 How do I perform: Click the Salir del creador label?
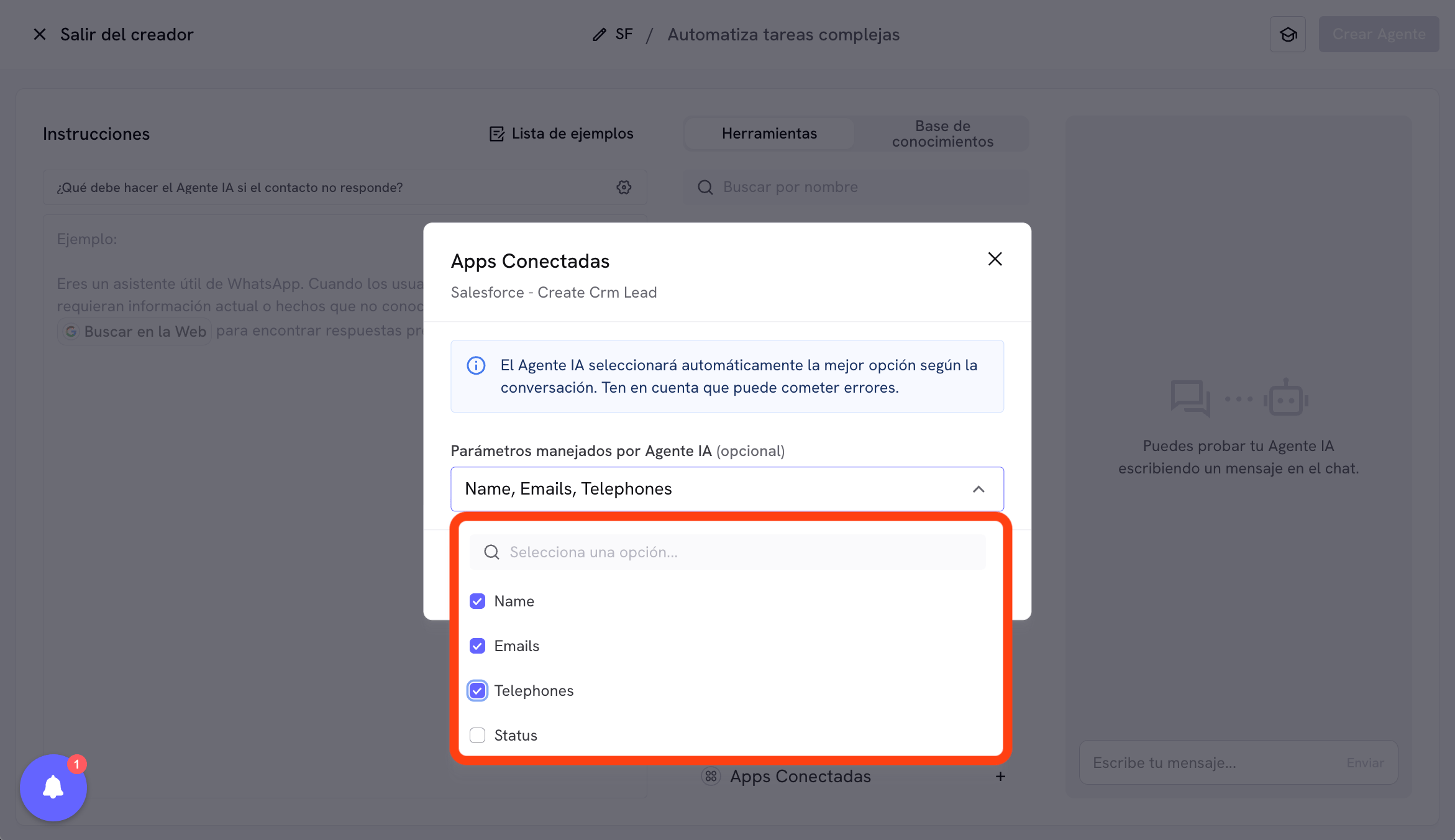127,34
